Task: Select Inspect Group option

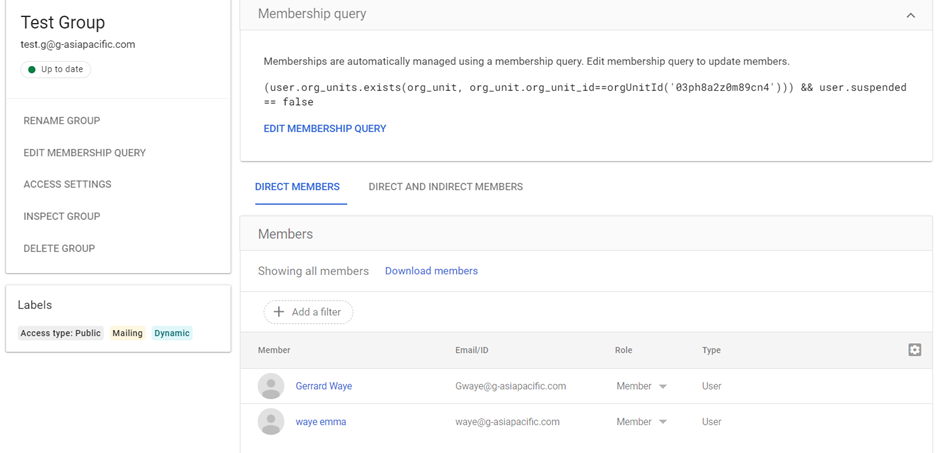Action: [x=62, y=216]
